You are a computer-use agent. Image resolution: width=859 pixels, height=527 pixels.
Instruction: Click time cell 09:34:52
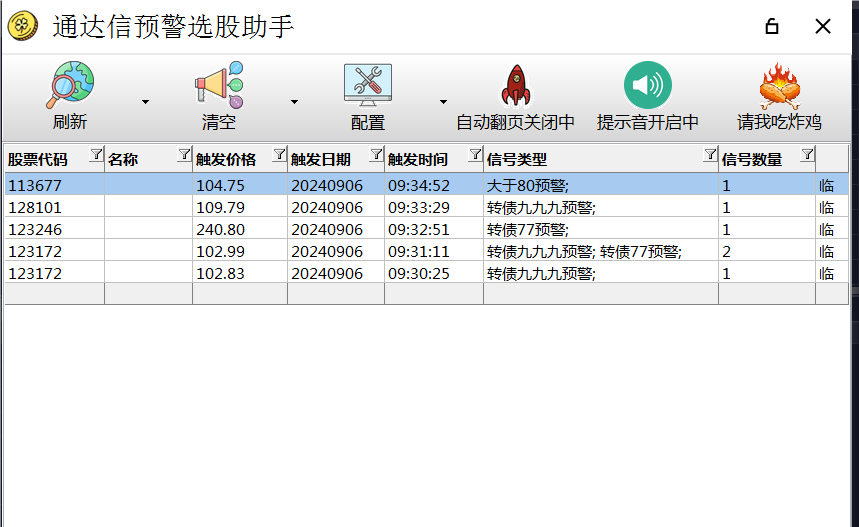click(434, 185)
